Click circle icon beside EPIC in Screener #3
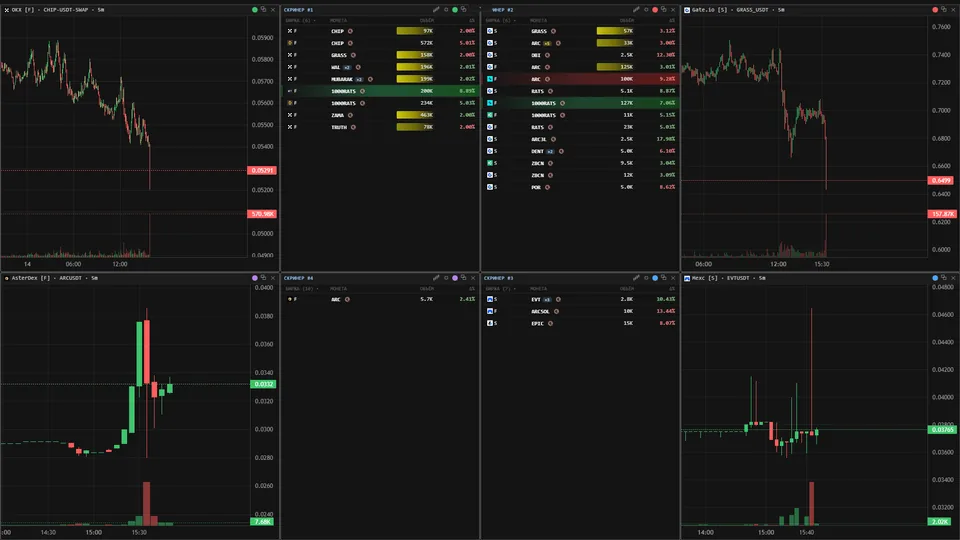Viewport: 960px width, 540px height. tap(550, 323)
